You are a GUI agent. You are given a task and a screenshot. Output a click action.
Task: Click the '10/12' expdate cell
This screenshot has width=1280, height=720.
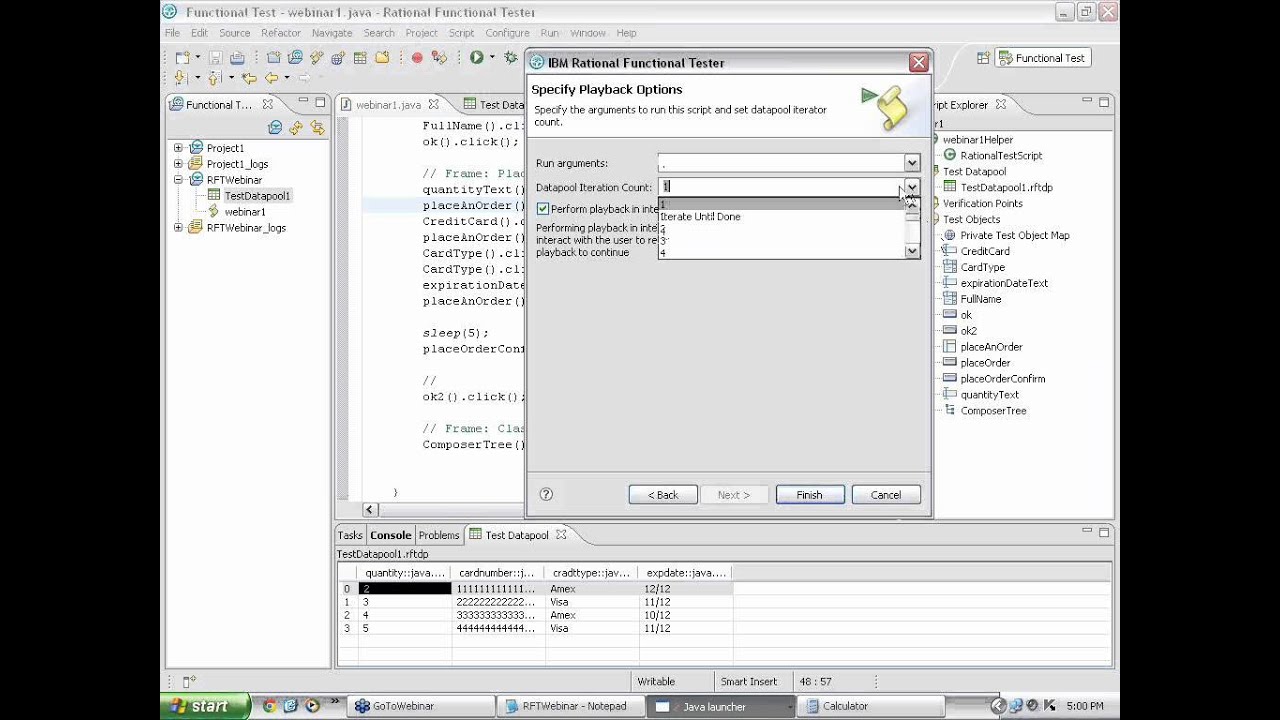coord(686,615)
